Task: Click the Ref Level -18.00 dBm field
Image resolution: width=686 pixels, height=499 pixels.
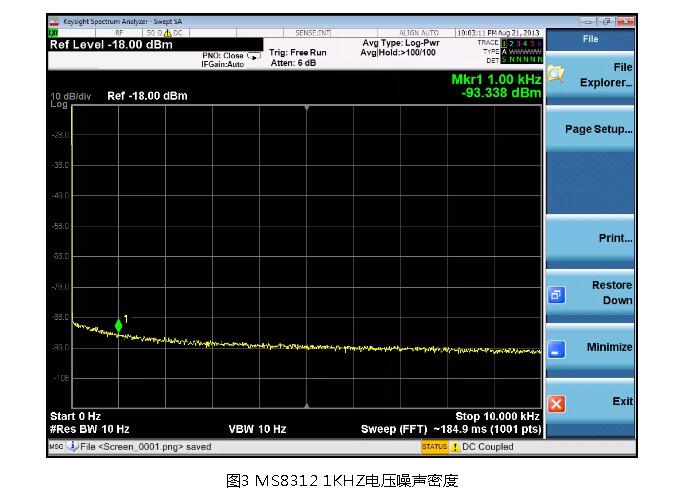Action: (x=111, y=45)
